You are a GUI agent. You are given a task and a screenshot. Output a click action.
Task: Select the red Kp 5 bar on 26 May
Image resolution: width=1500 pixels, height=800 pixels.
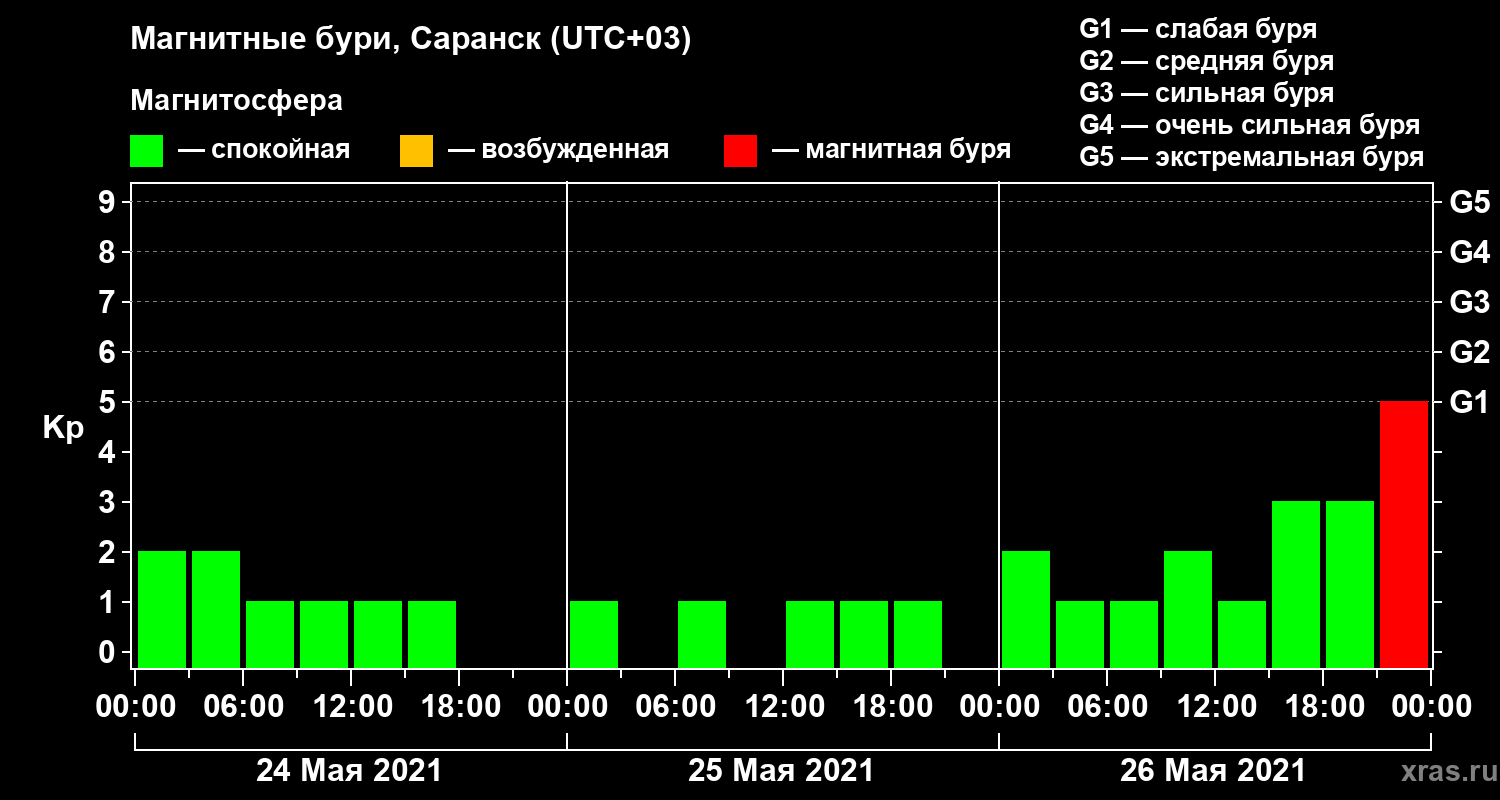pyautogui.click(x=1403, y=535)
